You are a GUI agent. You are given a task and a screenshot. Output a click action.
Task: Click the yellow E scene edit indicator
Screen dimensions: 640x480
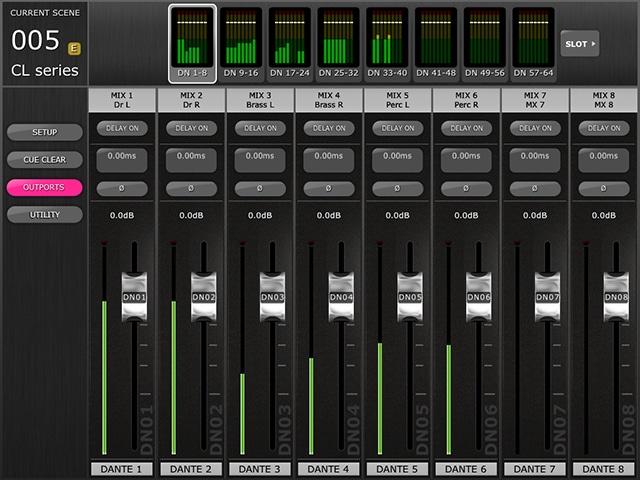click(x=73, y=48)
